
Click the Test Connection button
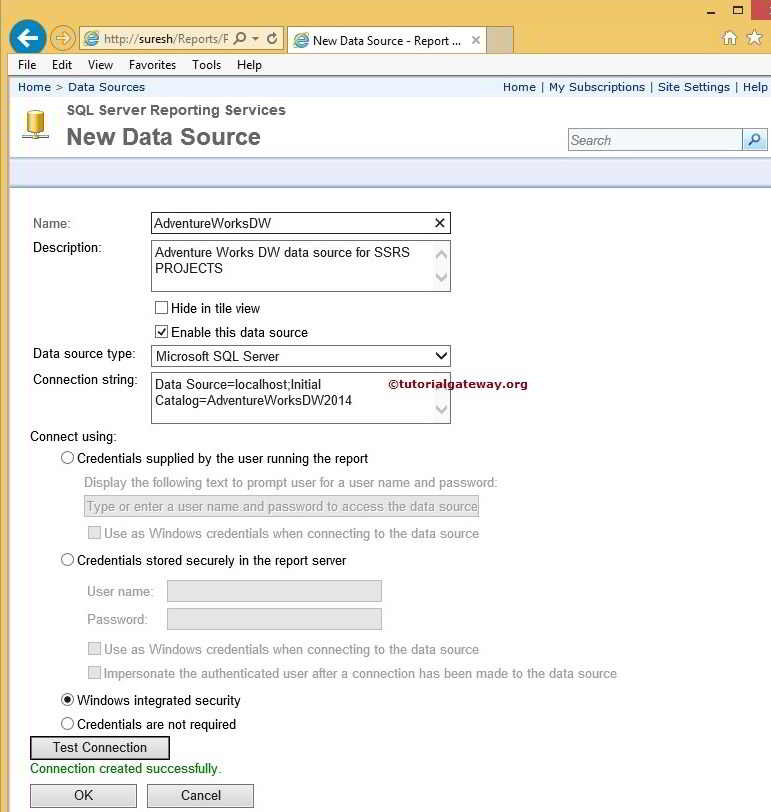coord(100,747)
